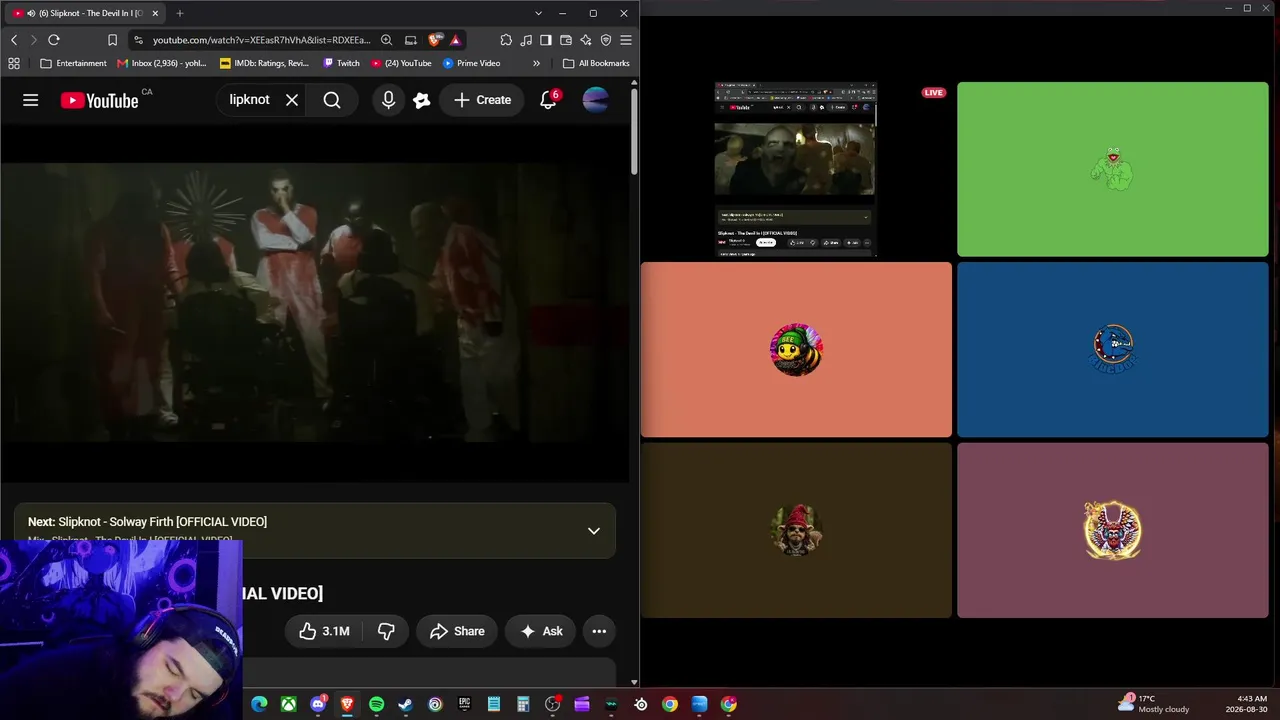Viewport: 1280px width, 720px height.
Task: Open the more actions three-dot menu
Action: (x=599, y=631)
